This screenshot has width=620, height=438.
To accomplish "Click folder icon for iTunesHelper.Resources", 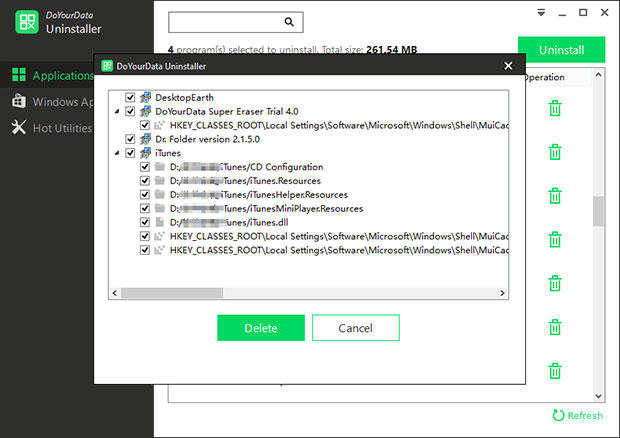I will click(x=160, y=194).
